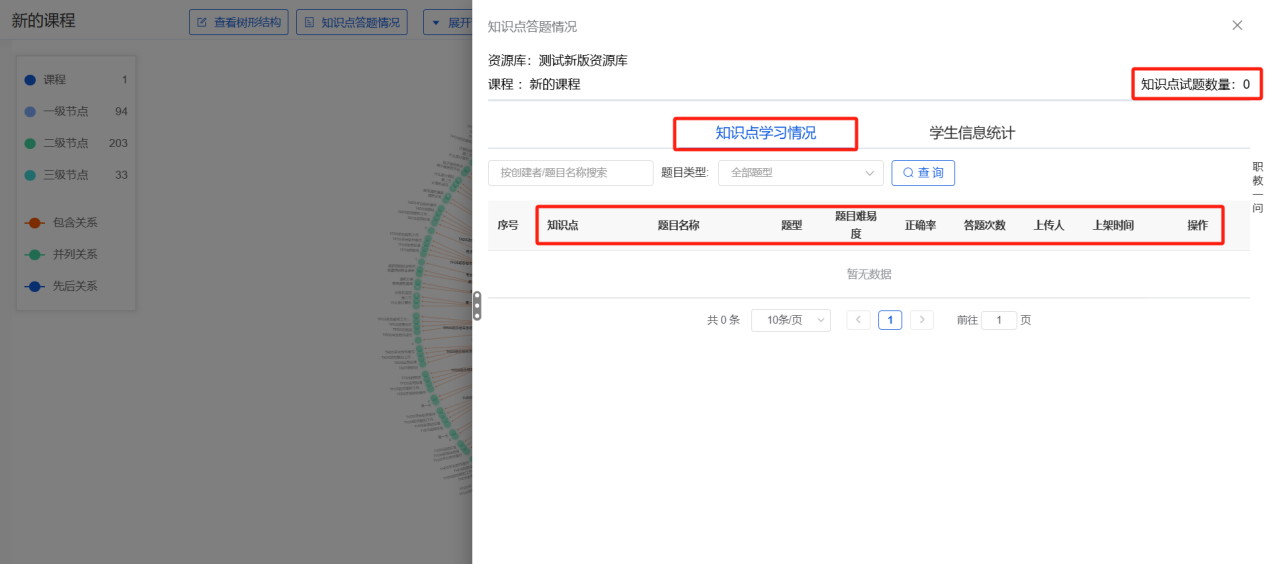
Task: Switch to 知识点学习情况 tab
Action: tap(765, 133)
